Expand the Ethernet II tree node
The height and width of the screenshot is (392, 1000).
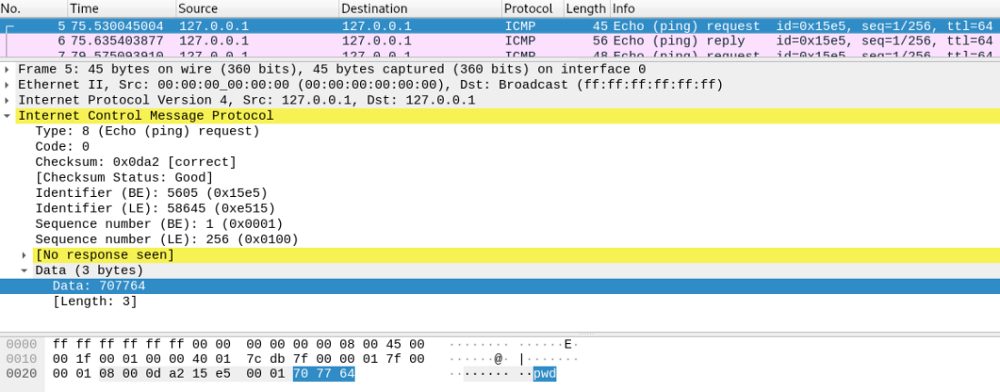[x=6, y=85]
